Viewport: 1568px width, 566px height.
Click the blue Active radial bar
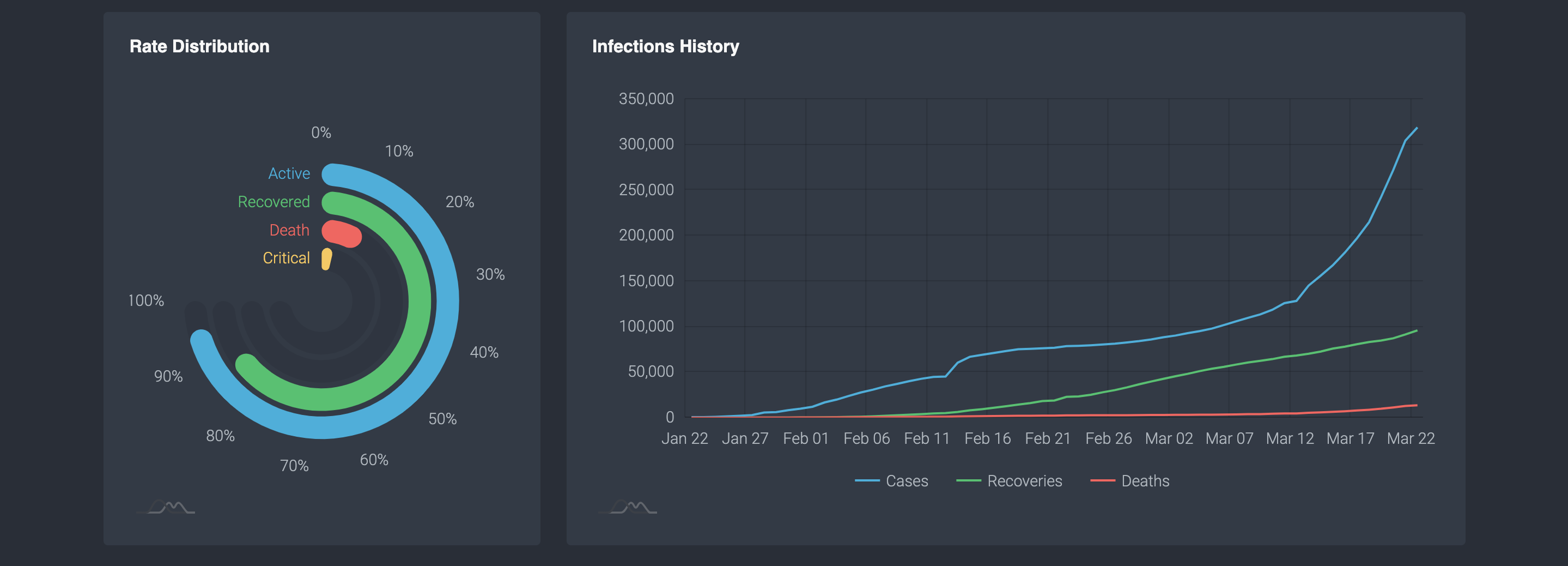coord(447,302)
